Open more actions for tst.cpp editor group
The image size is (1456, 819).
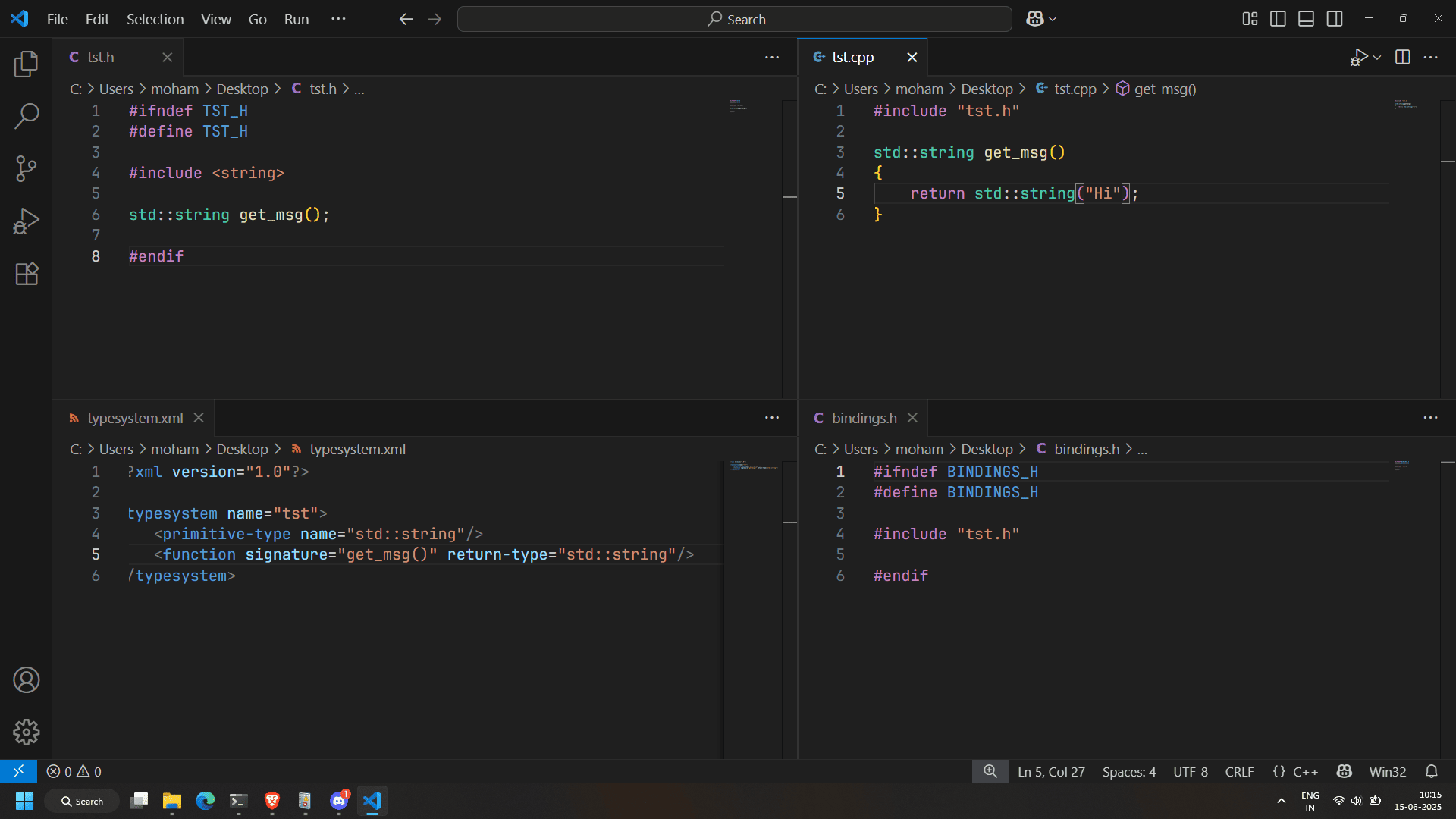point(1430,57)
